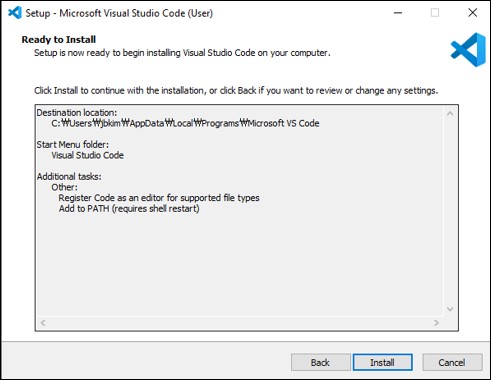Click the Add to PATH task line

pos(129,209)
